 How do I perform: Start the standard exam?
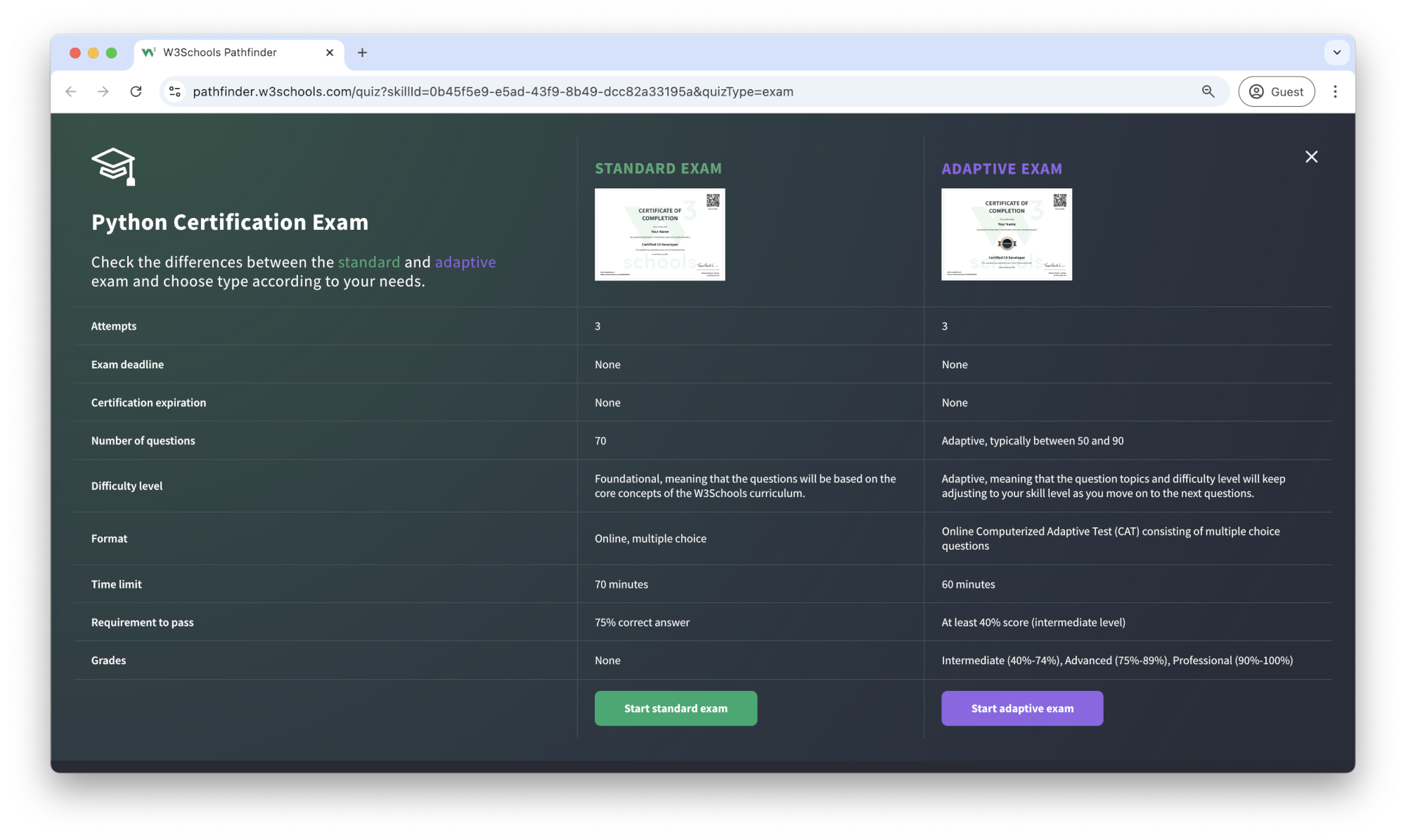tap(676, 709)
